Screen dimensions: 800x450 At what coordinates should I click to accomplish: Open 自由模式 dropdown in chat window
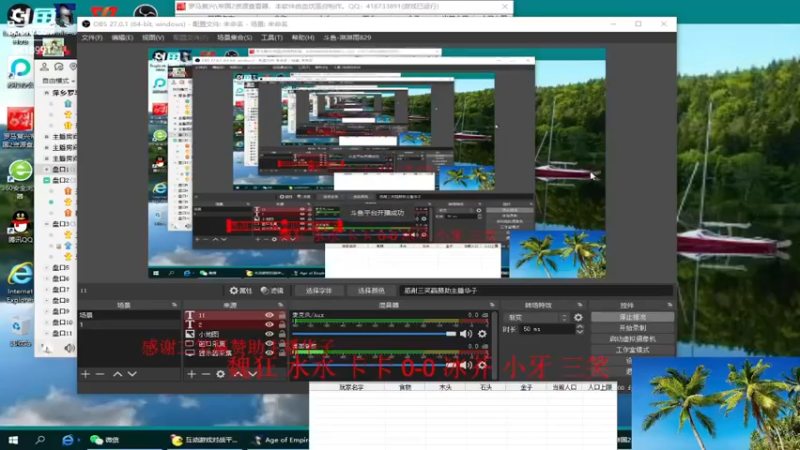click(58, 81)
